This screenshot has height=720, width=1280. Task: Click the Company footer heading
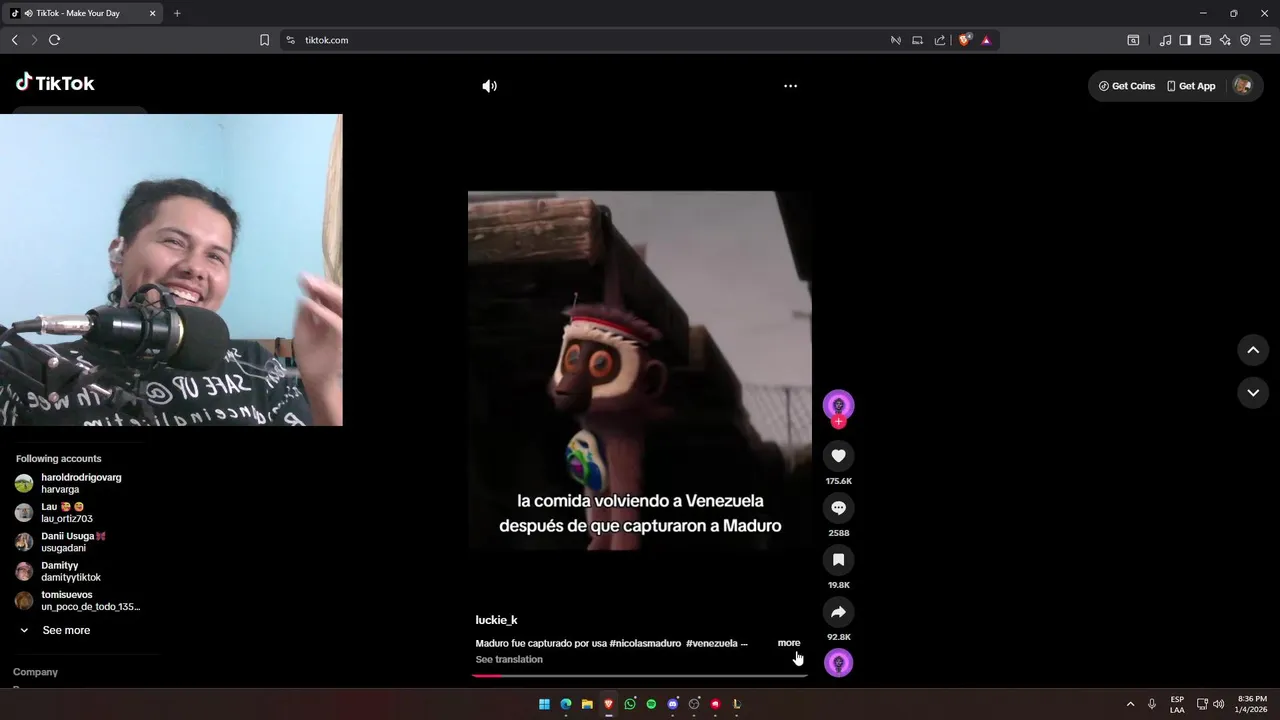point(35,672)
